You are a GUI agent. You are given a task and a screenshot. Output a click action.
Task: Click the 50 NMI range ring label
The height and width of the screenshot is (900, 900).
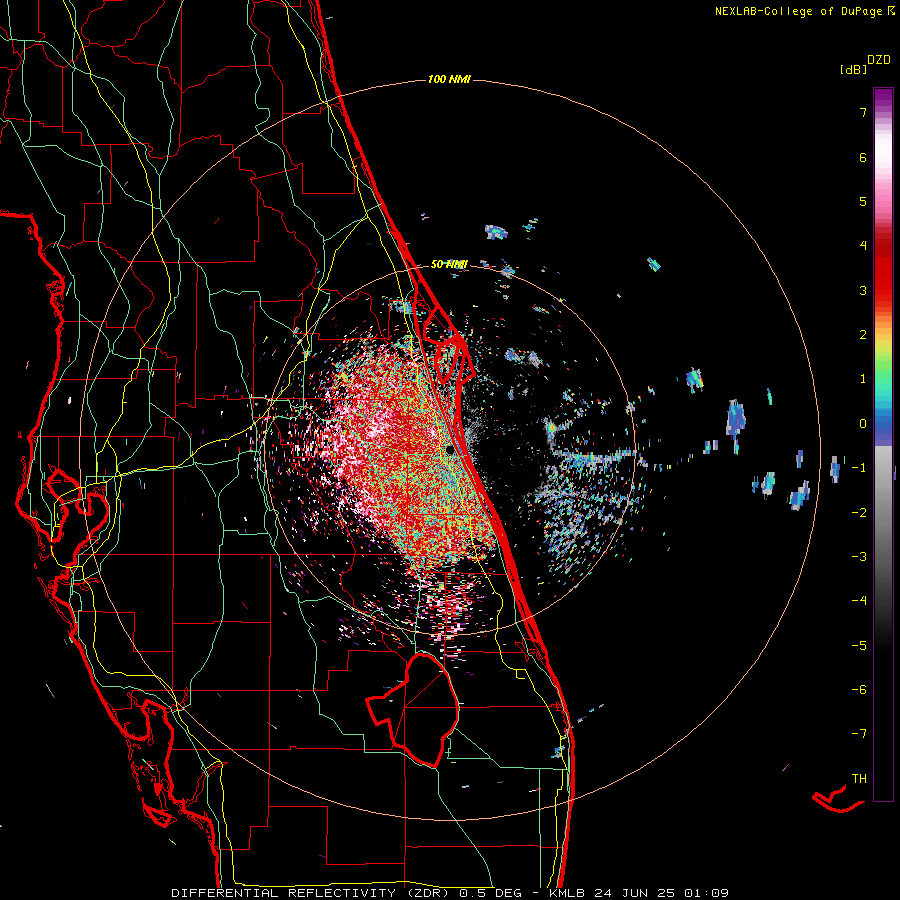pos(449,264)
